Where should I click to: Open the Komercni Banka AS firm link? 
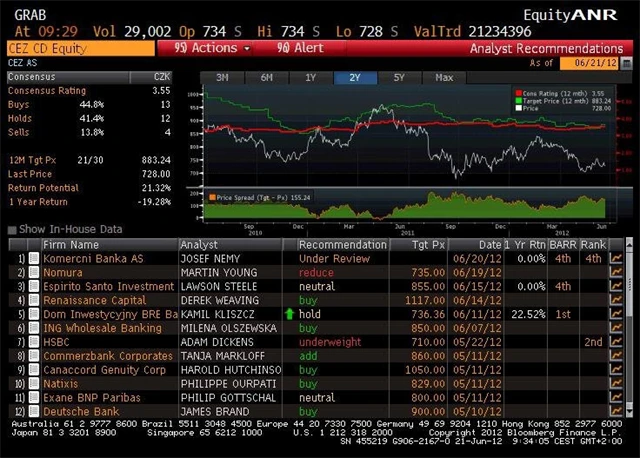tap(93, 258)
